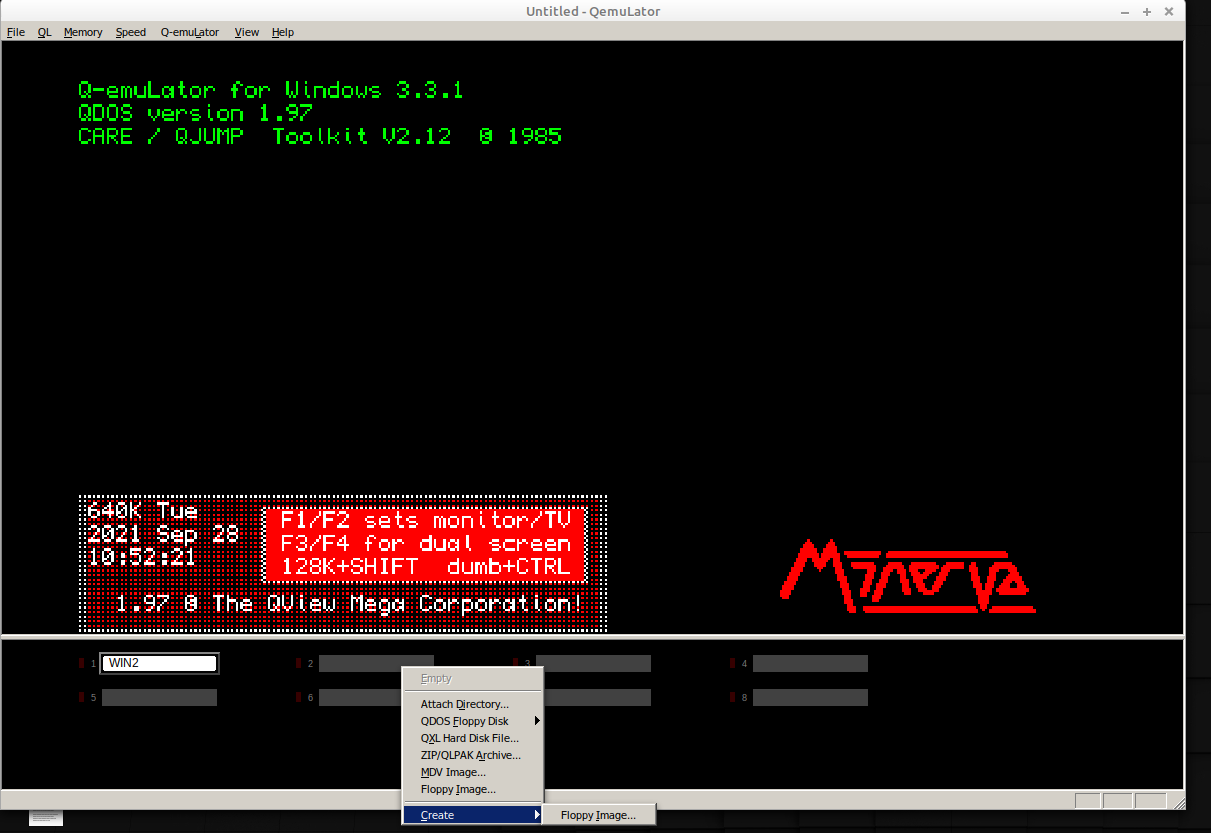Click drive slot 2 activity LED
Image resolution: width=1211 pixels, height=833 pixels.
pyautogui.click(x=299, y=663)
